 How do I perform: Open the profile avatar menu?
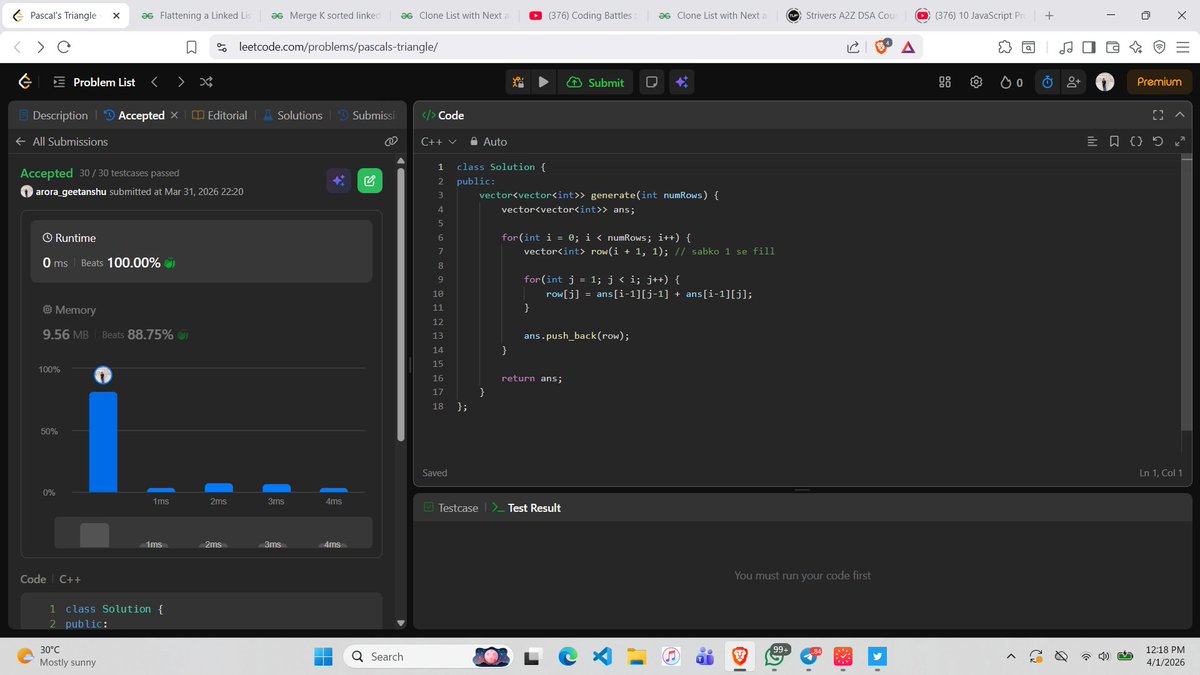click(x=1105, y=83)
